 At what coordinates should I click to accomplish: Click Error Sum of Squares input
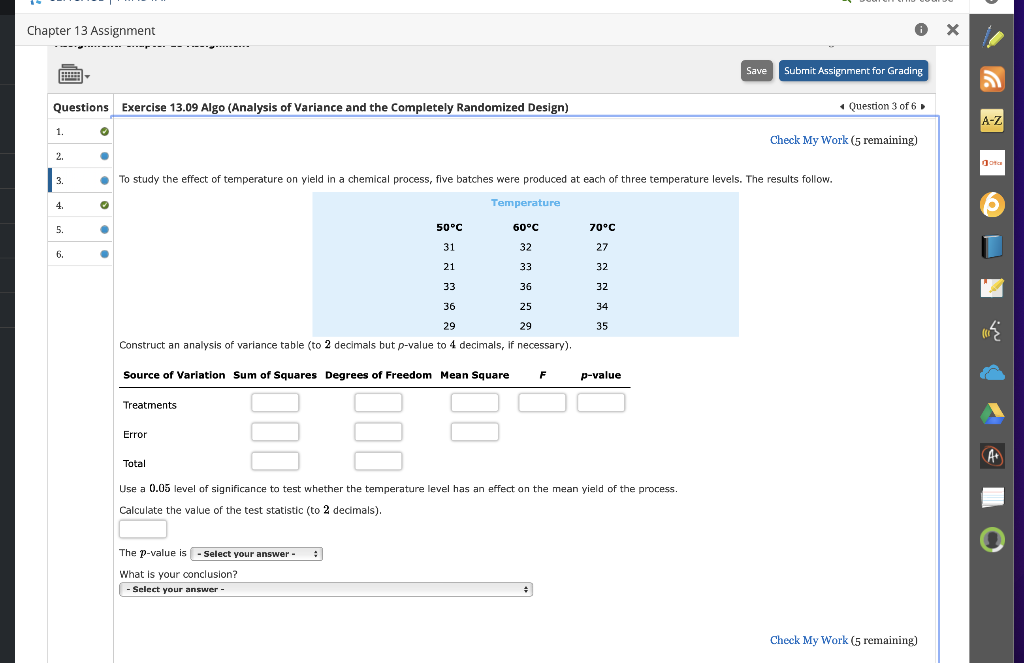[275, 432]
